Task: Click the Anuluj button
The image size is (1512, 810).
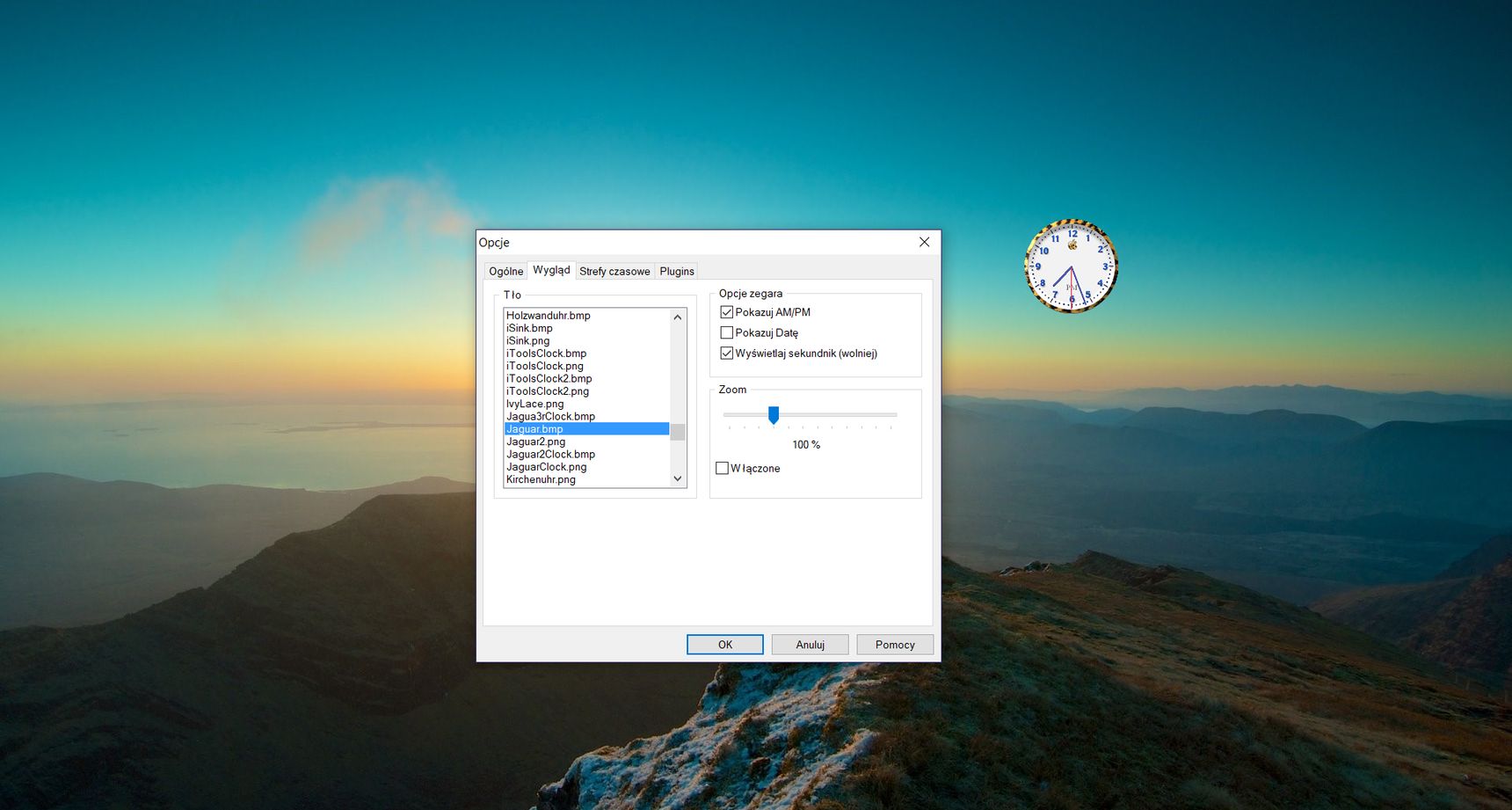Action: click(x=811, y=645)
